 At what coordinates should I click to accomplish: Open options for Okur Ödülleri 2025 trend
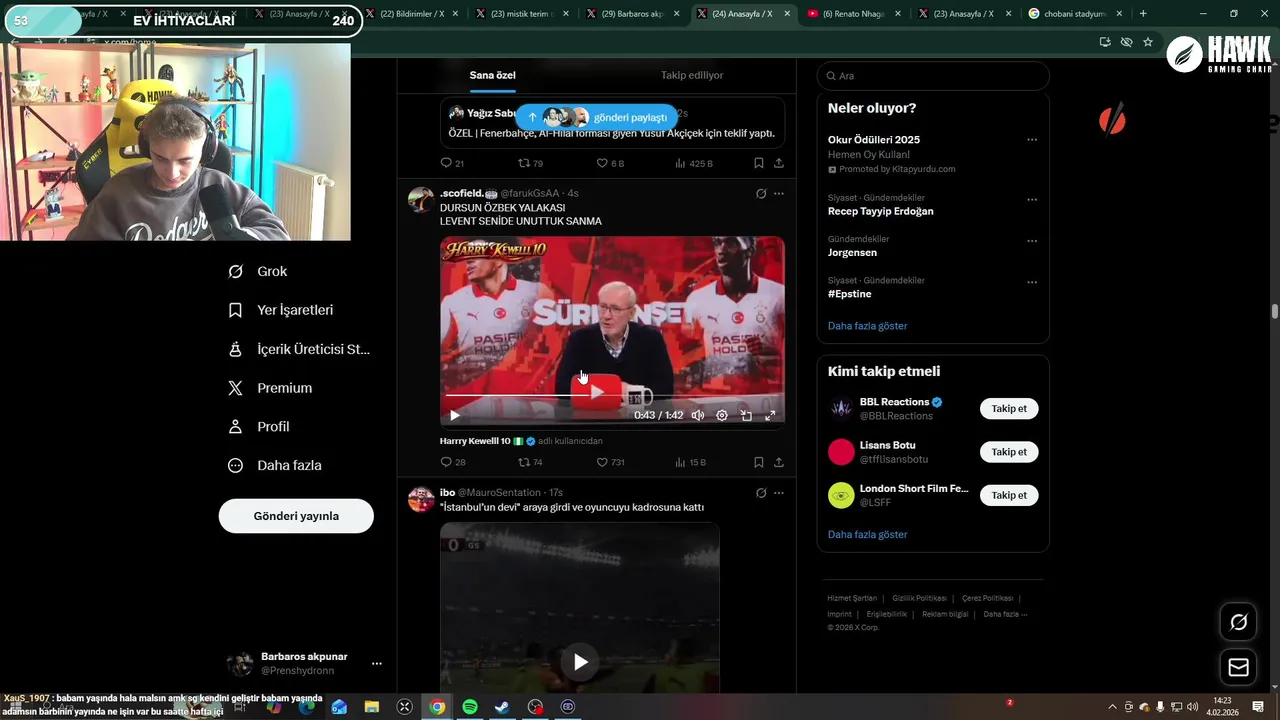[x=1032, y=140]
